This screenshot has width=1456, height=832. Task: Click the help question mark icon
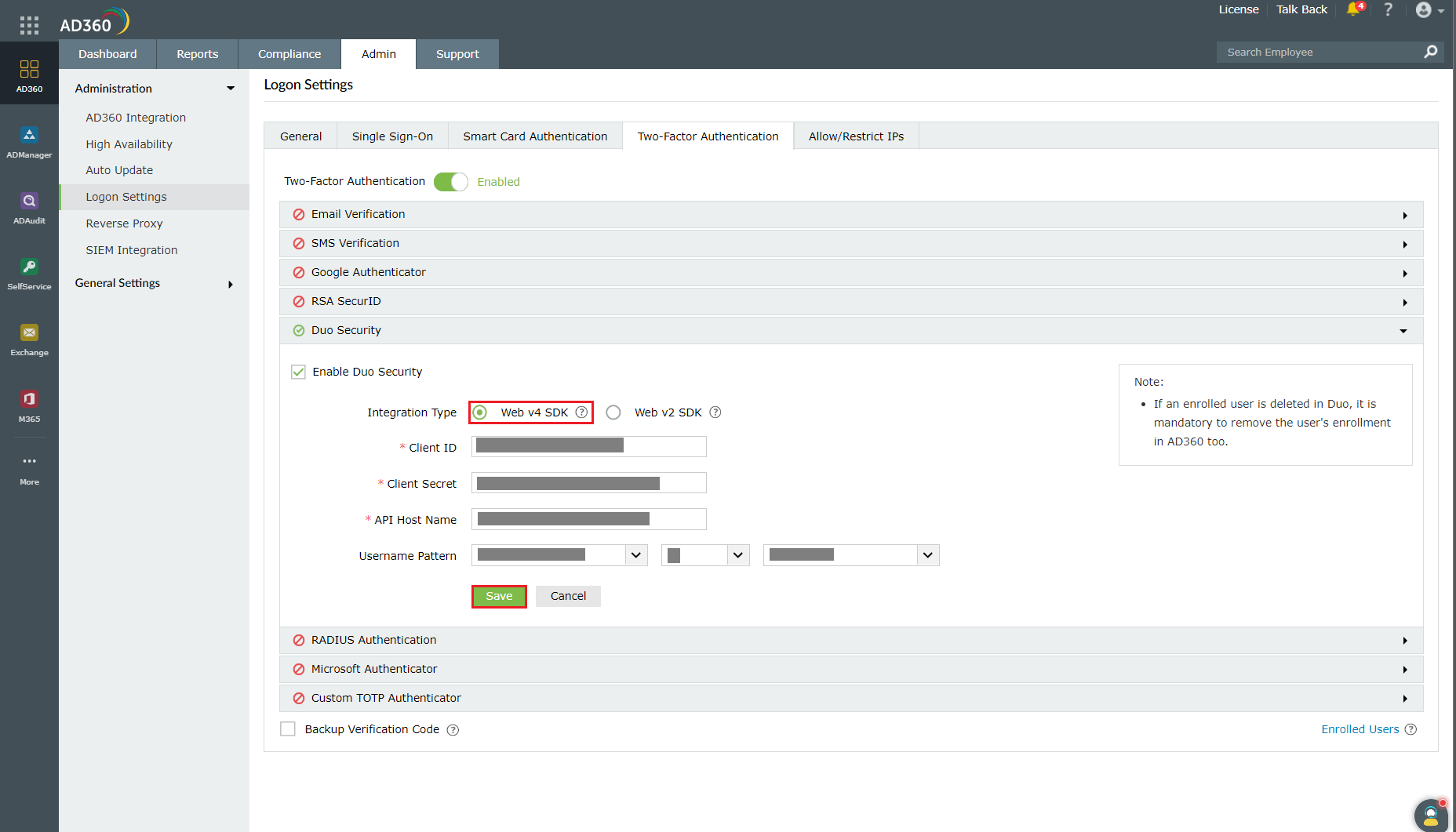pos(1388,10)
